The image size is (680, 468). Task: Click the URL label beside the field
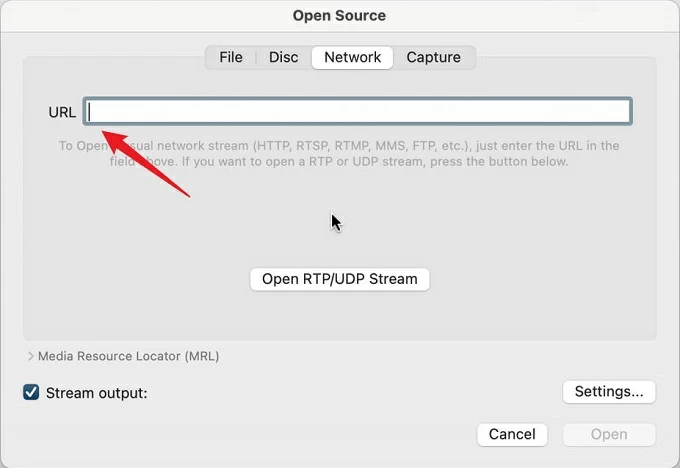click(62, 112)
